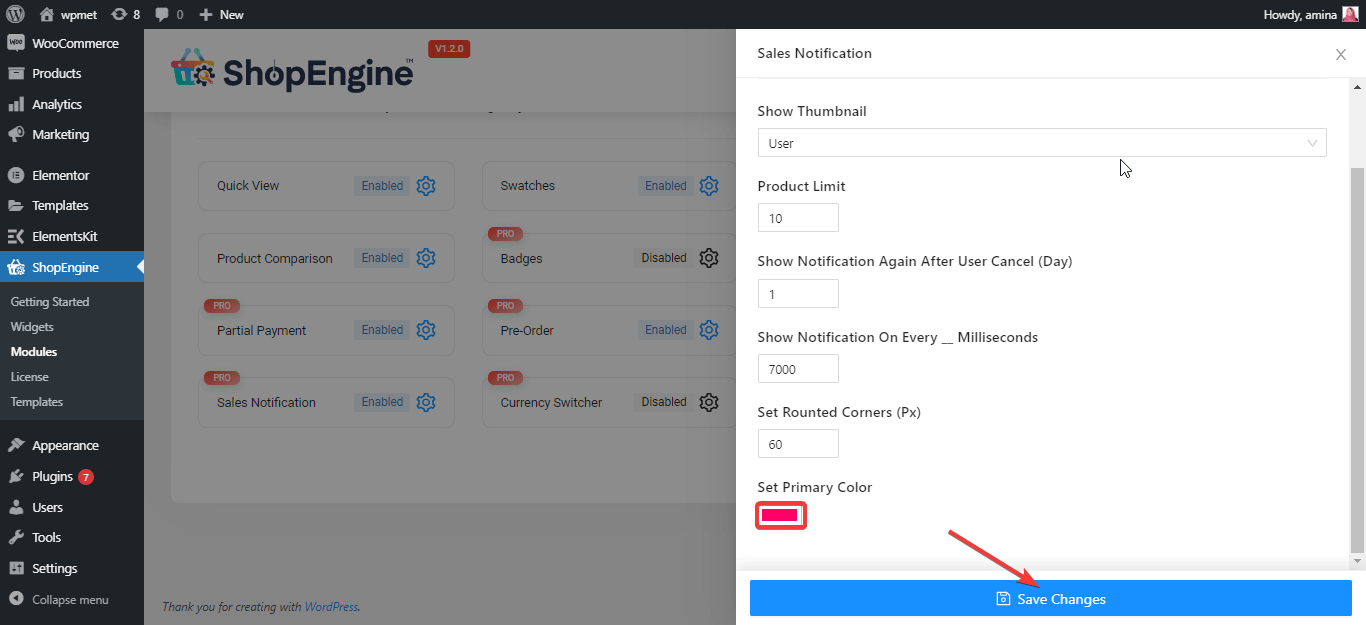Screen dimensions: 1366x625
Task: Click the New content button
Action: (x=221, y=14)
